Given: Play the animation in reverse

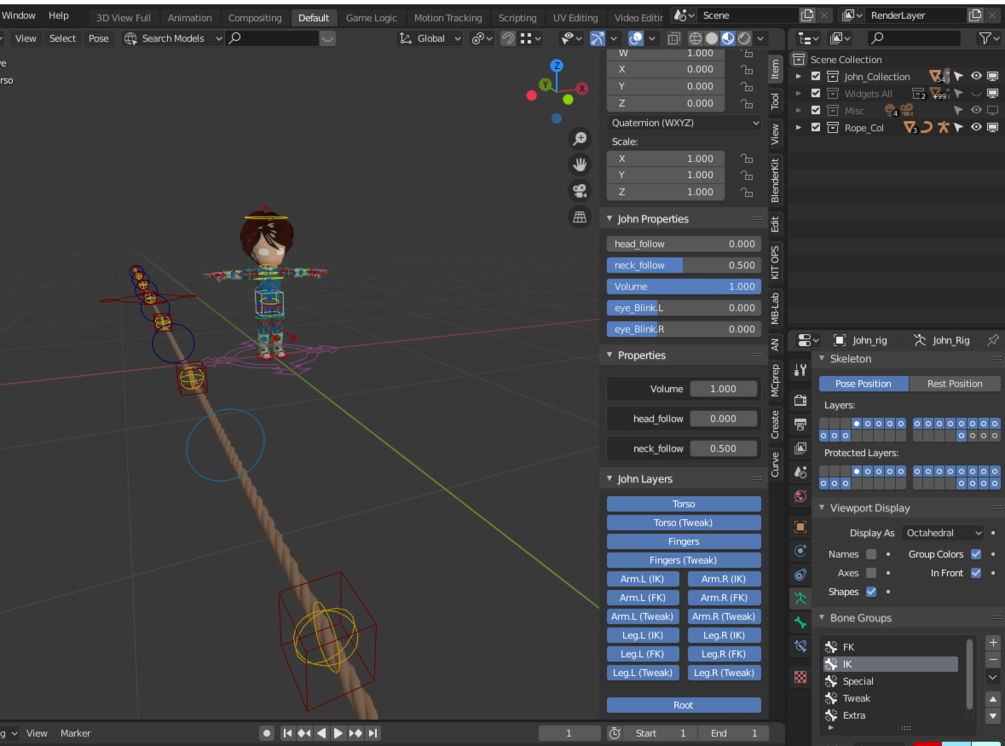Looking at the screenshot, I should (x=322, y=733).
